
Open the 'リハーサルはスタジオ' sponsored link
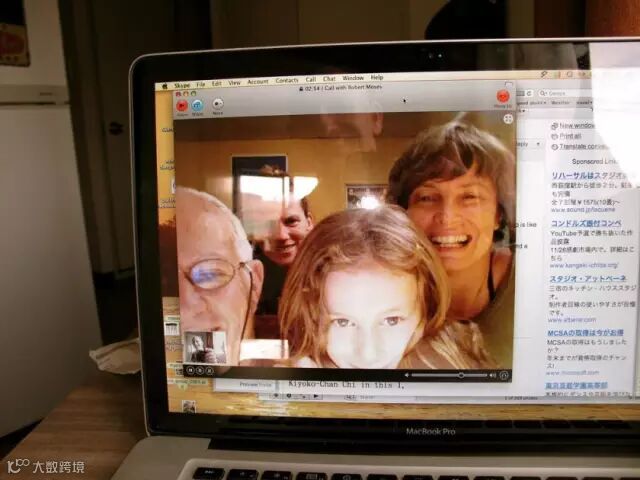coord(590,176)
